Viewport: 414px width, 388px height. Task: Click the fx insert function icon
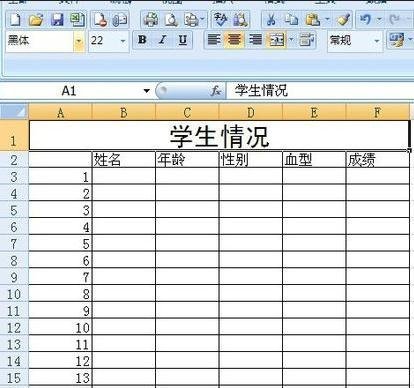coord(216,90)
